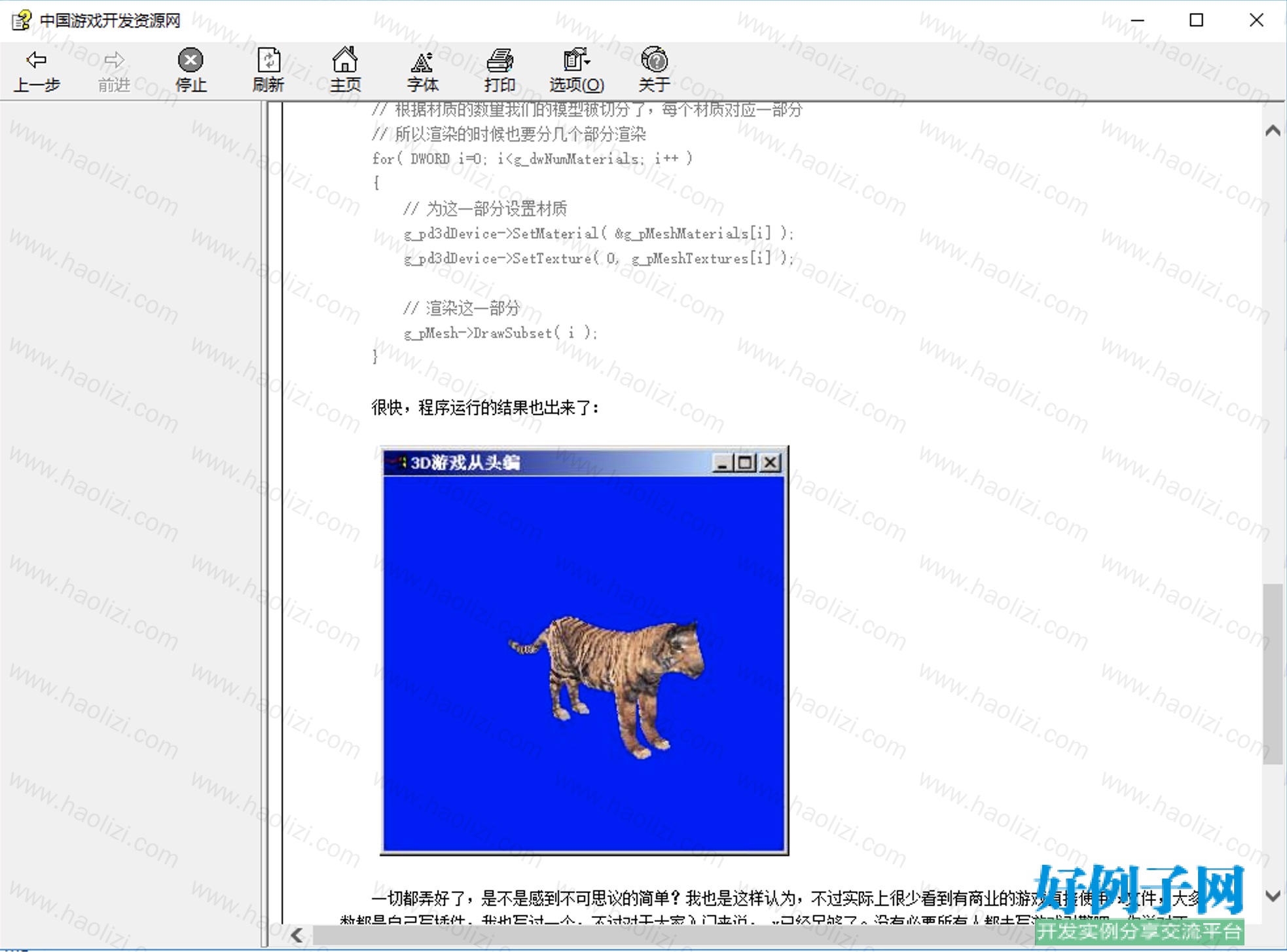Click the vertical scrollbar thumb
1287x952 pixels.
1273,674
